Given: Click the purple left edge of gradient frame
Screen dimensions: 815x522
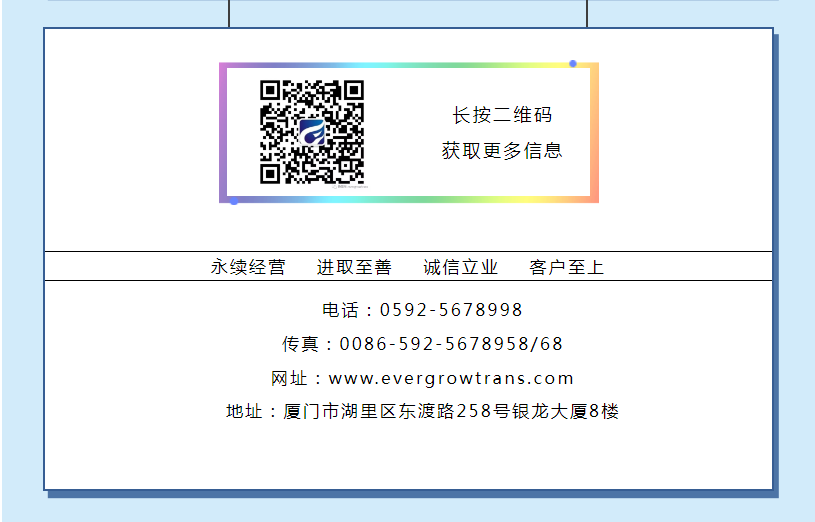Looking at the screenshot, I should click(x=223, y=132).
